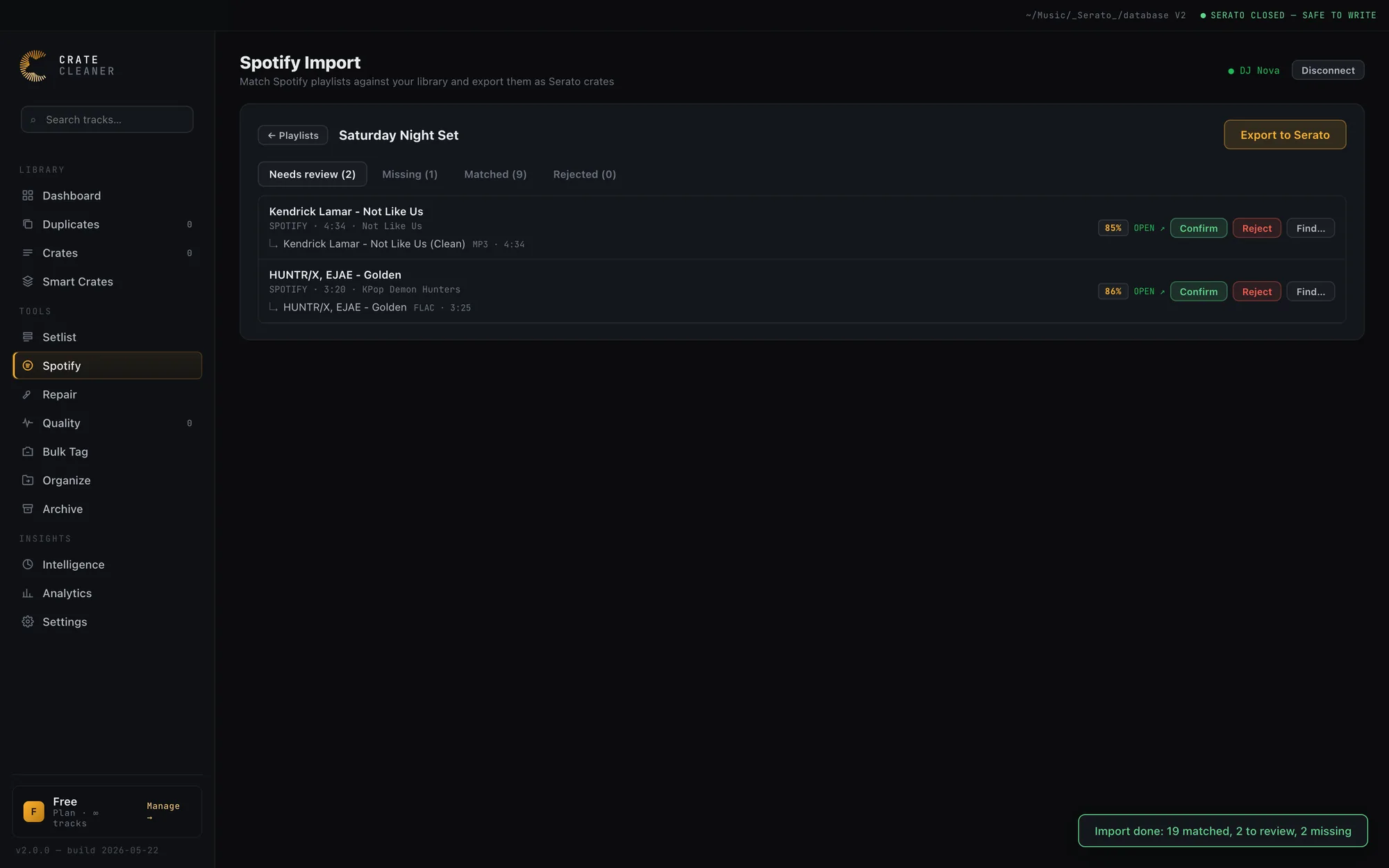Click the Crate Cleaner sunburst logo

point(33,66)
